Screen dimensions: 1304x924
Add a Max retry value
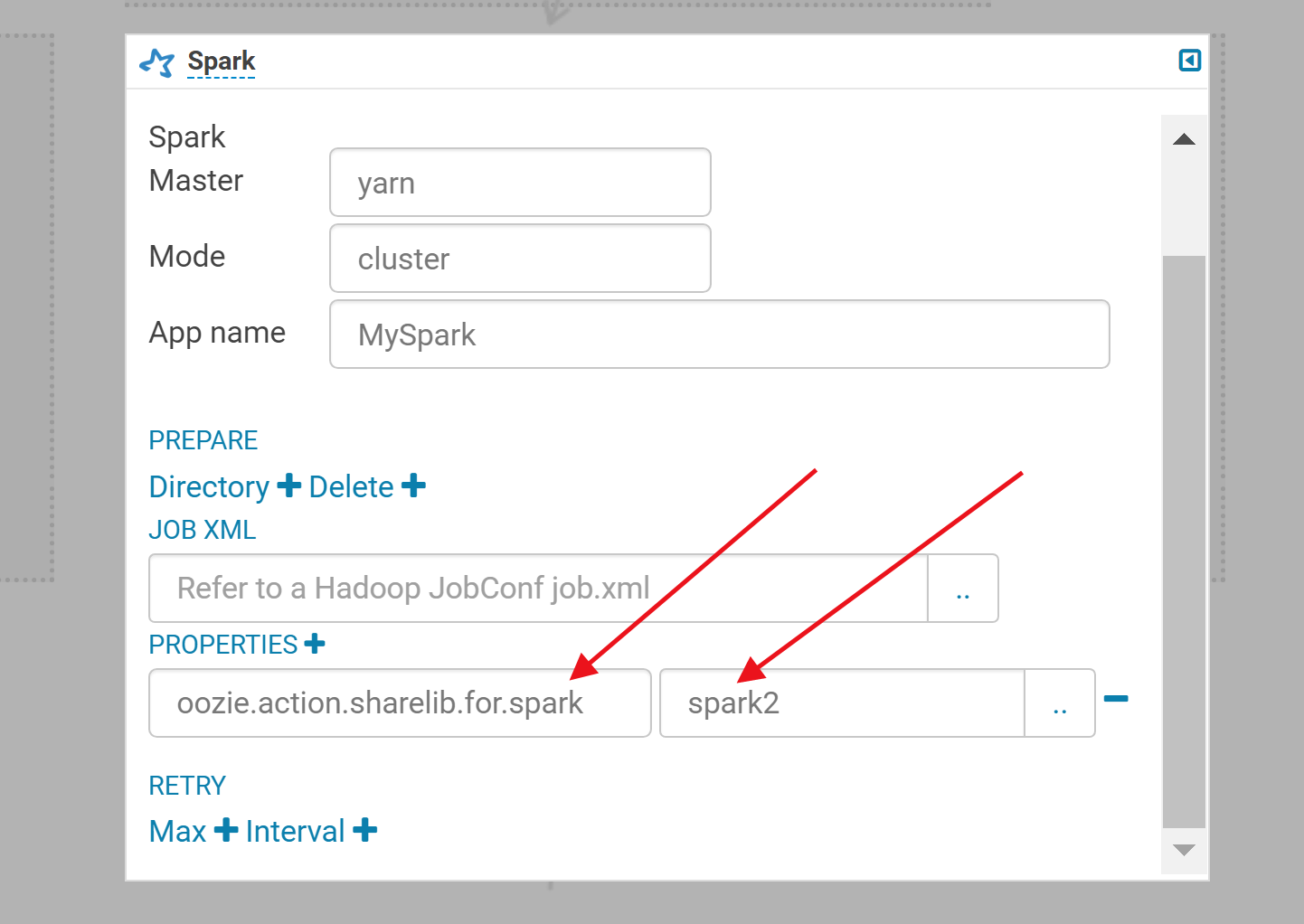(226, 830)
